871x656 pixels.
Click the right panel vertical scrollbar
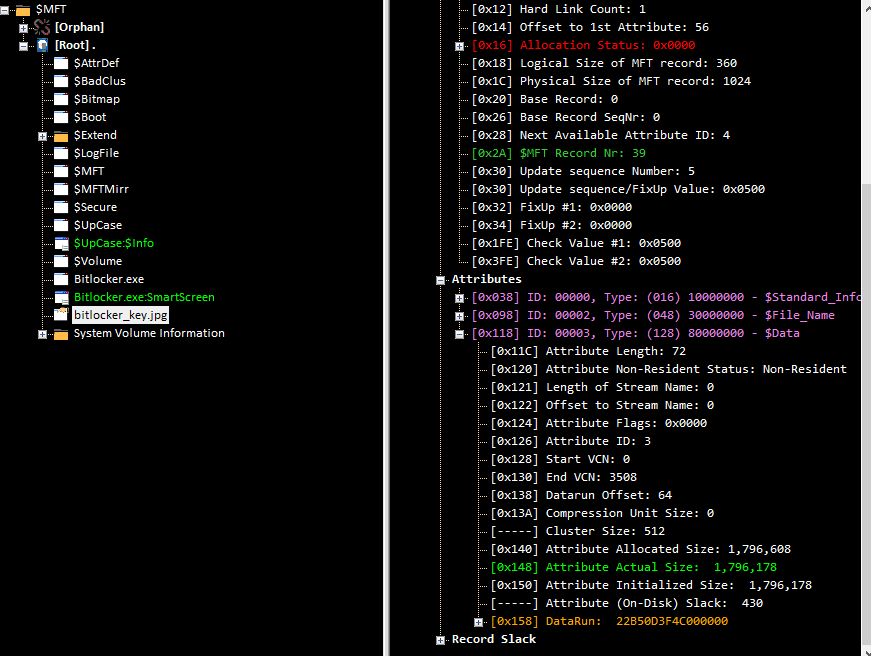point(865,300)
